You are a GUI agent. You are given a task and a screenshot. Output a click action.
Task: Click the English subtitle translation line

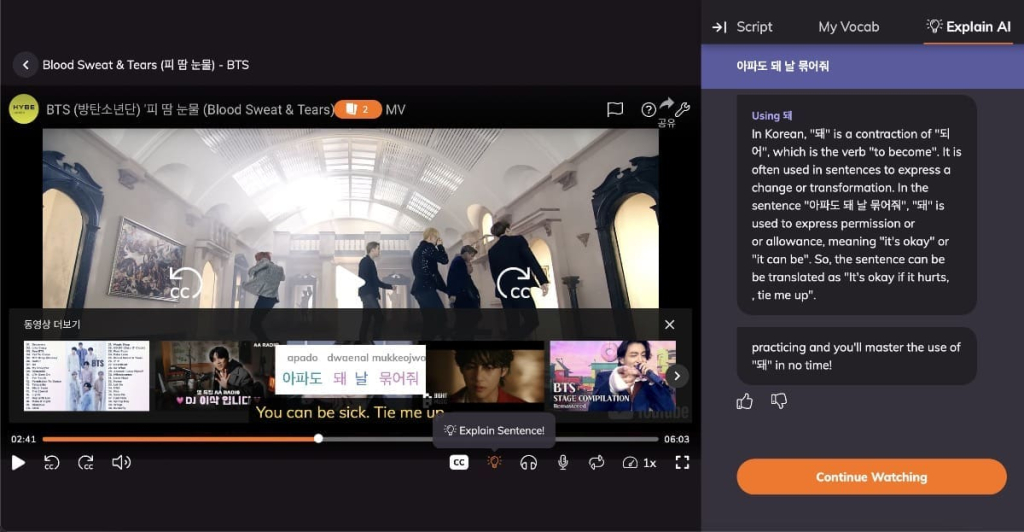point(350,413)
